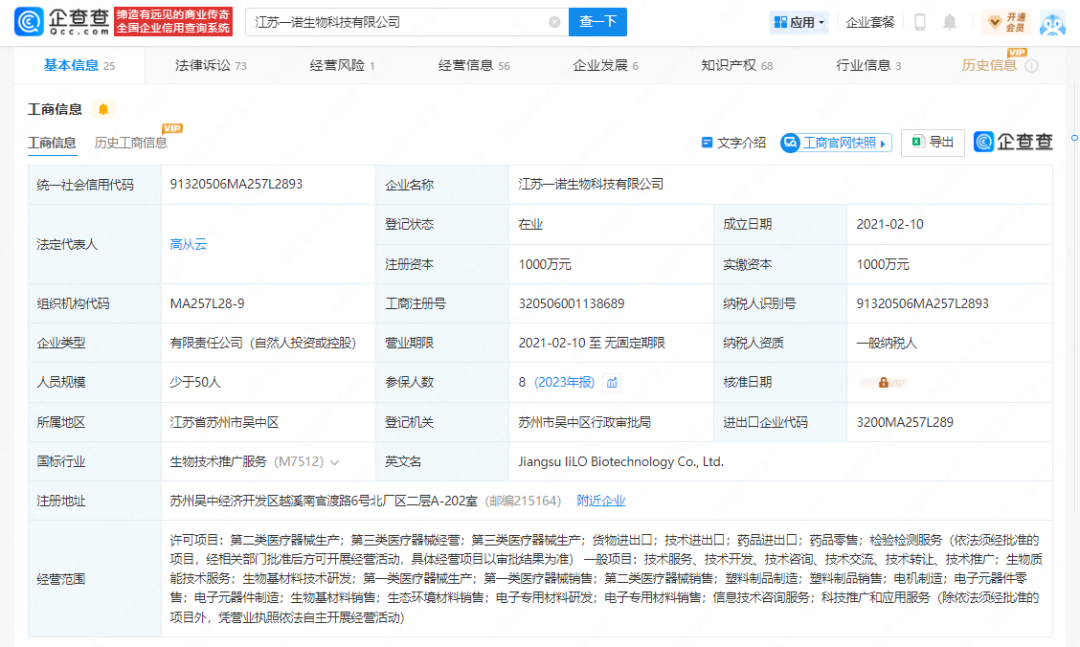Click the registered address text
Screen dimensions: 1080x647
coord(324,501)
